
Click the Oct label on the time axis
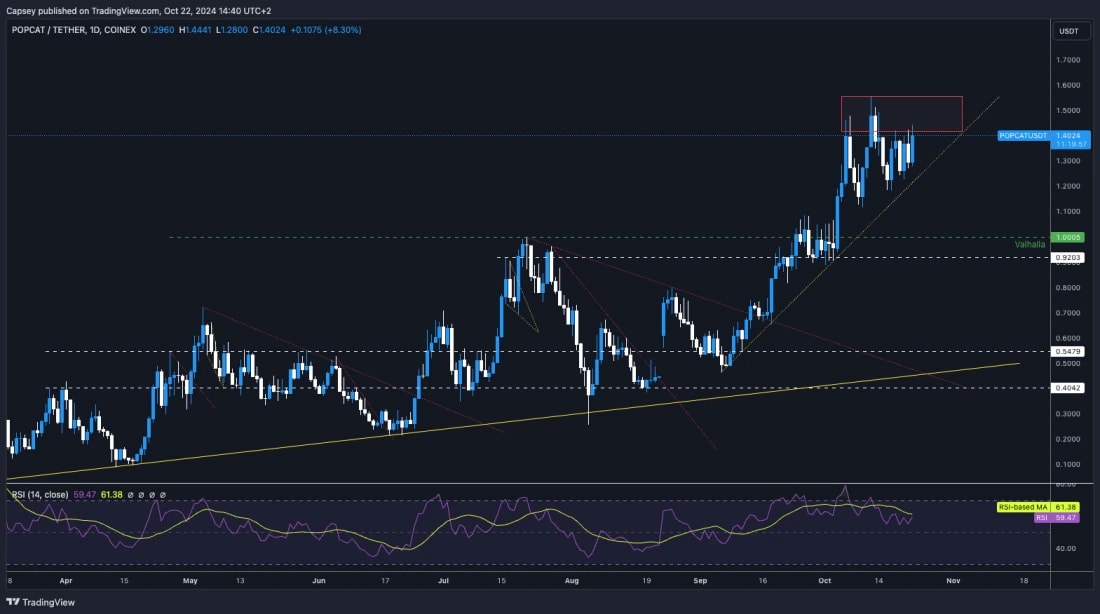pyautogui.click(x=826, y=580)
